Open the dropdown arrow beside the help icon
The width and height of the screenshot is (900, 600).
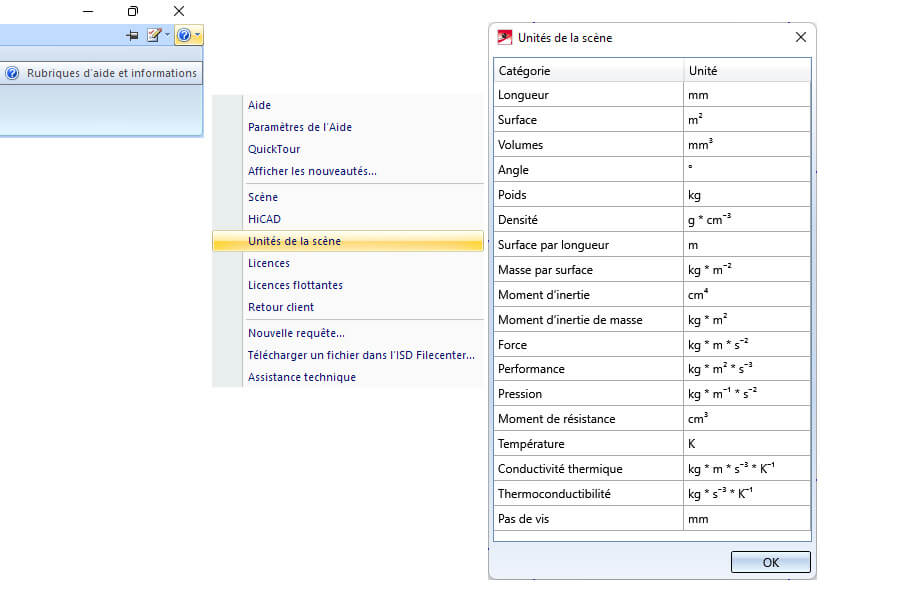click(197, 36)
